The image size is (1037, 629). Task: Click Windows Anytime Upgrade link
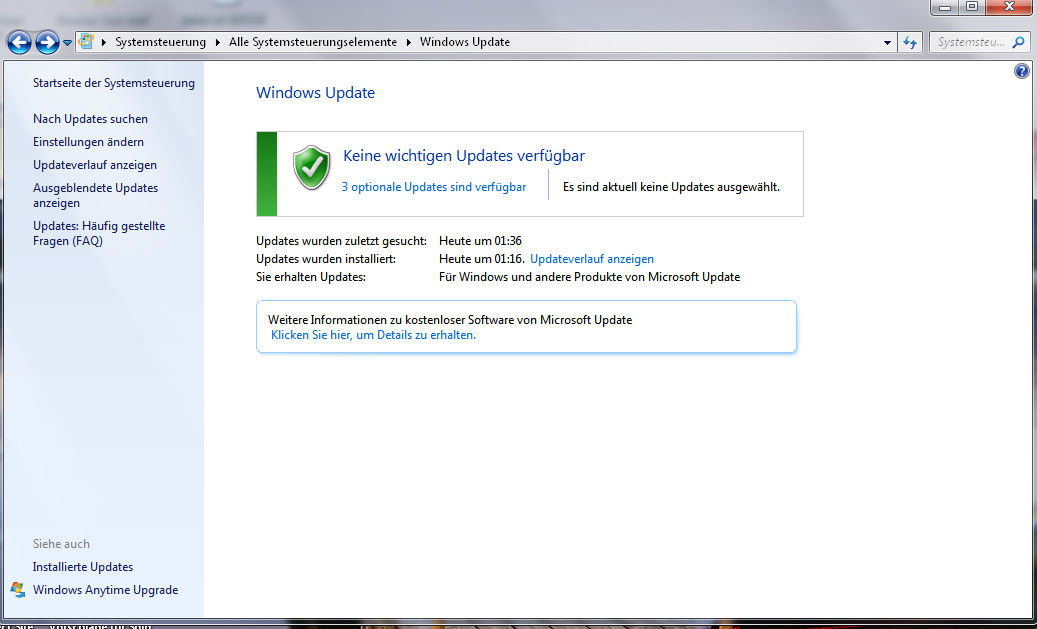pos(106,590)
